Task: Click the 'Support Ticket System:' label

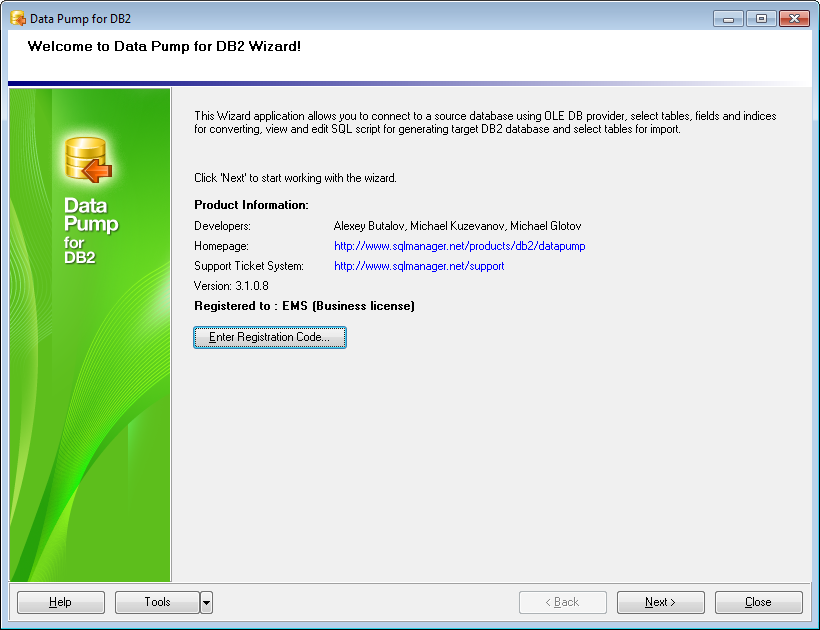Action: 248,266
